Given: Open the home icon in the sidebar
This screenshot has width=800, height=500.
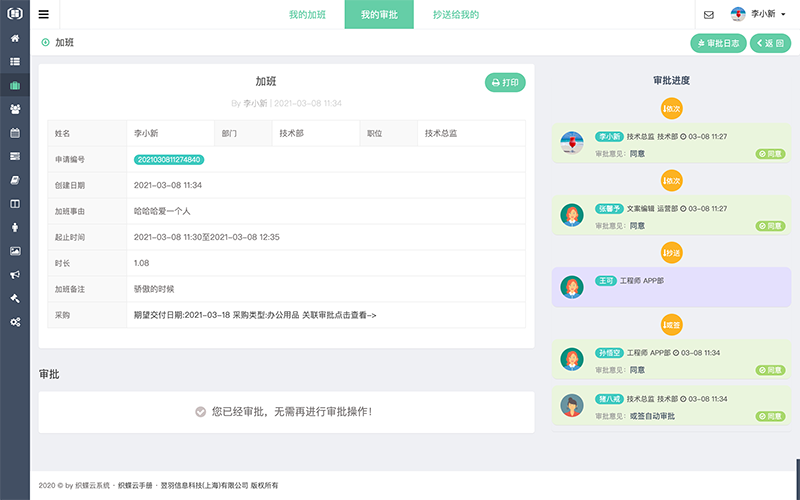Looking at the screenshot, I should coord(15,38).
